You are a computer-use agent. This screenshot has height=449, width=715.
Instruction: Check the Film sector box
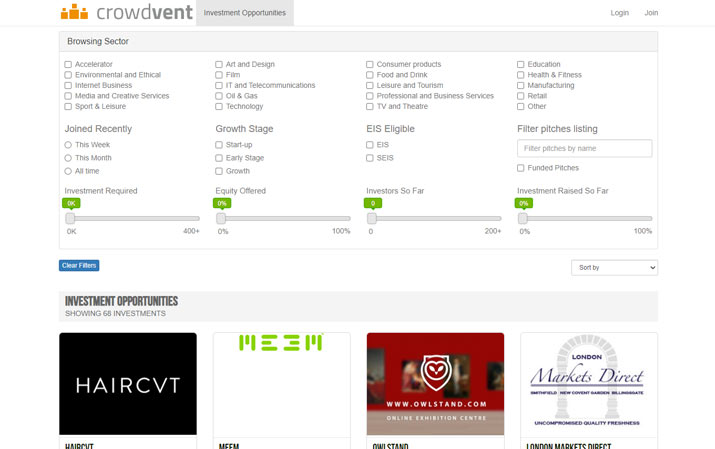point(219,75)
